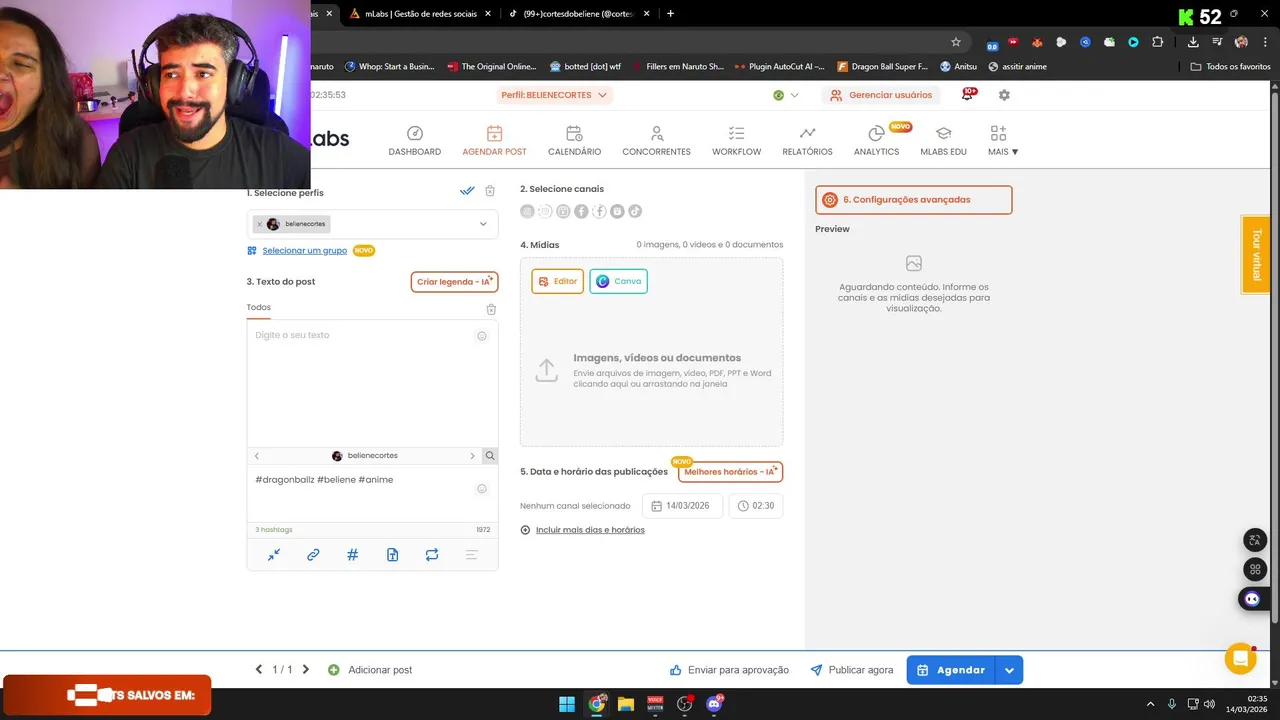Image resolution: width=1280 pixels, height=720 pixels.
Task: Open the Concorrentes section
Action: tap(656, 141)
